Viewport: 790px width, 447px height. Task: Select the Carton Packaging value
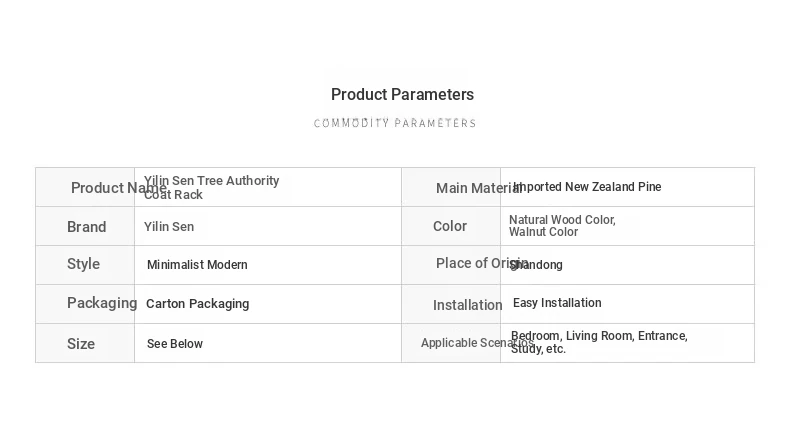pos(198,304)
